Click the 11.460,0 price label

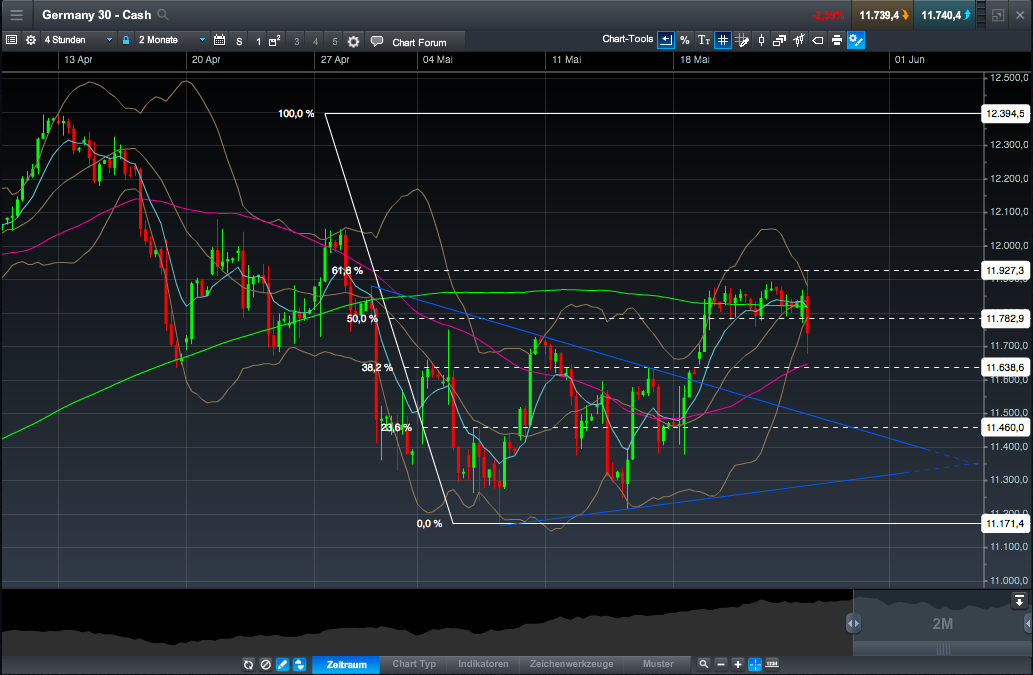tap(1005, 427)
